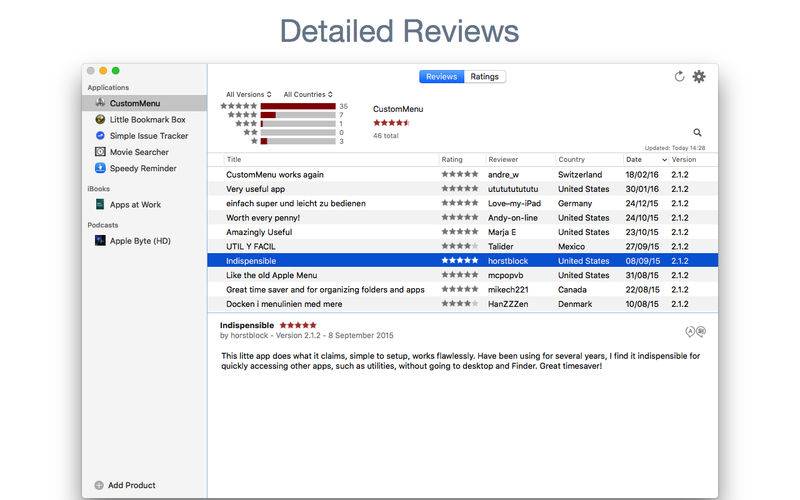Click the CustomMenu app icon in sidebar
The height and width of the screenshot is (500, 800).
[100, 103]
